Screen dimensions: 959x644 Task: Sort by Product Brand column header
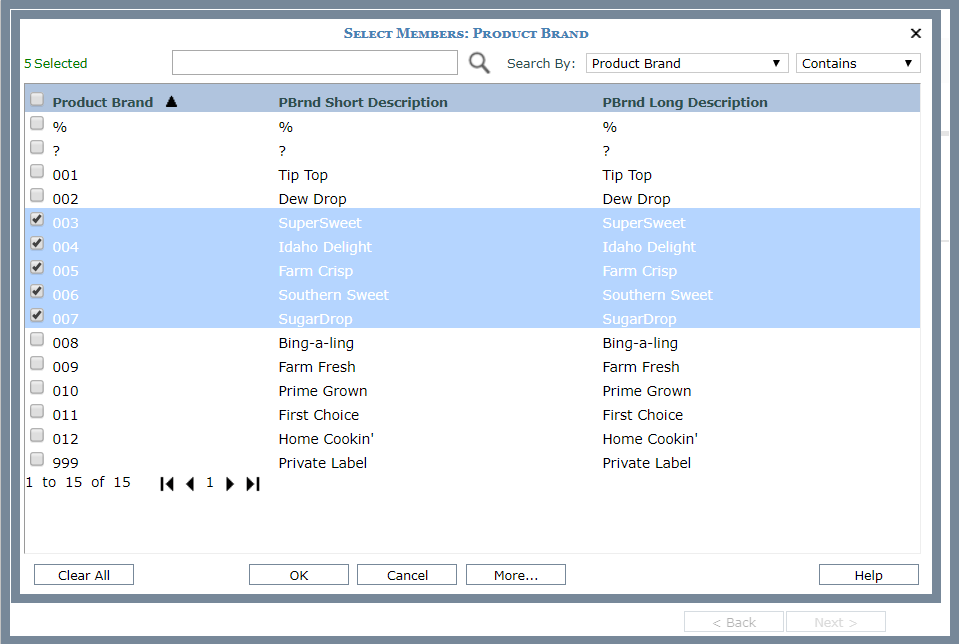[x=103, y=102]
